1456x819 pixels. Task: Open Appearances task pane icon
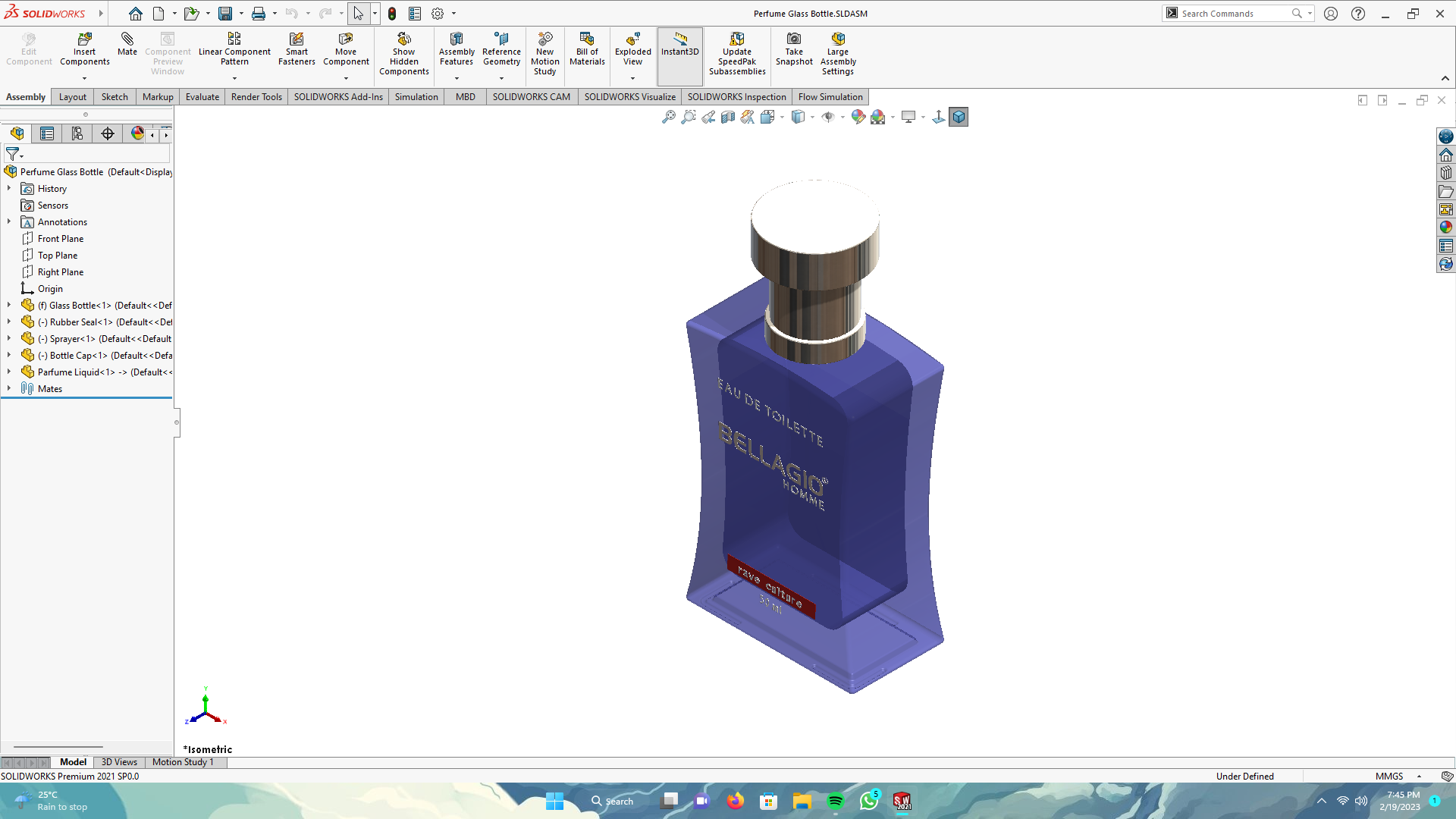pos(1446,227)
